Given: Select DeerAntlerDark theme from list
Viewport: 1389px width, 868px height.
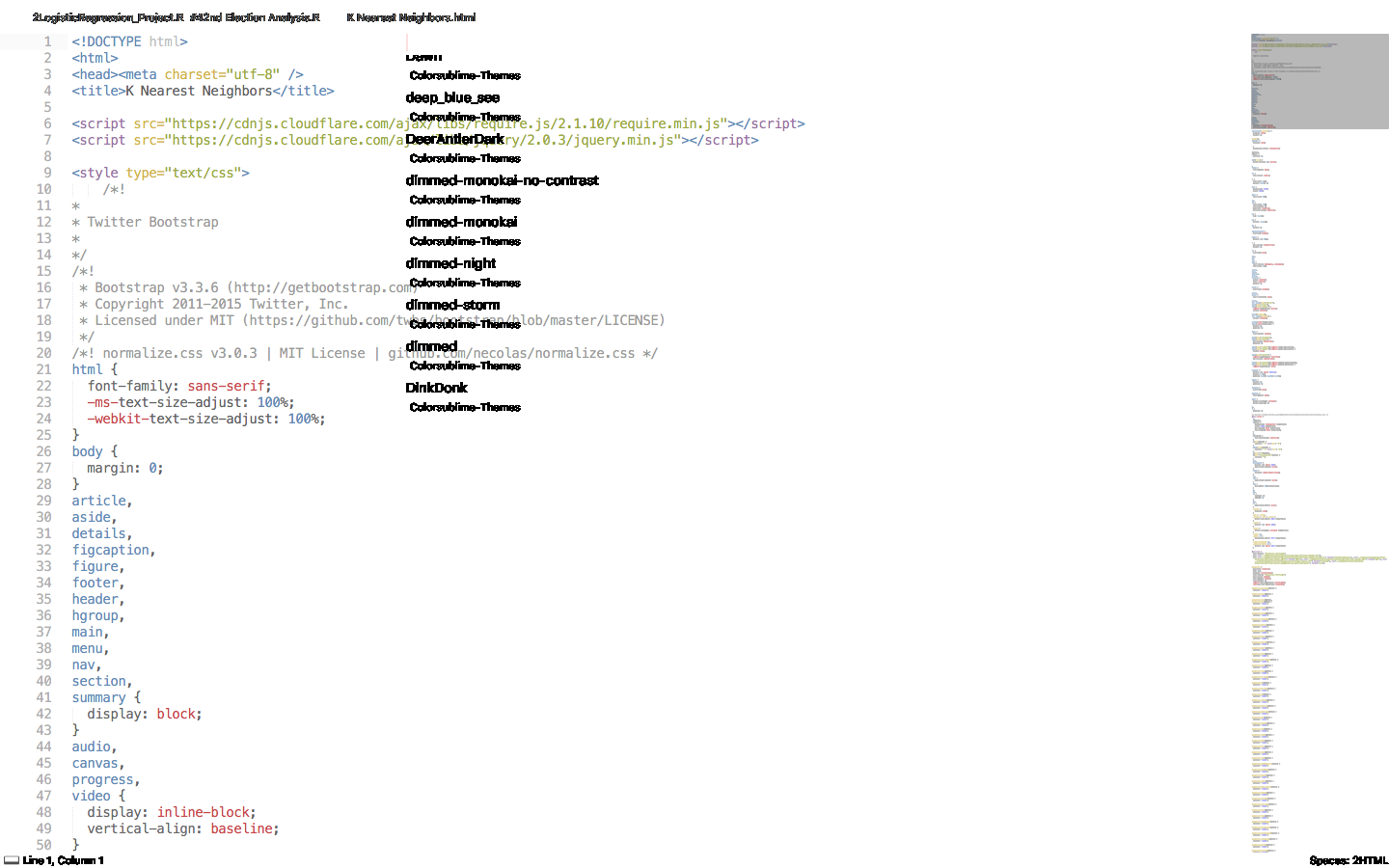Looking at the screenshot, I should (x=454, y=139).
